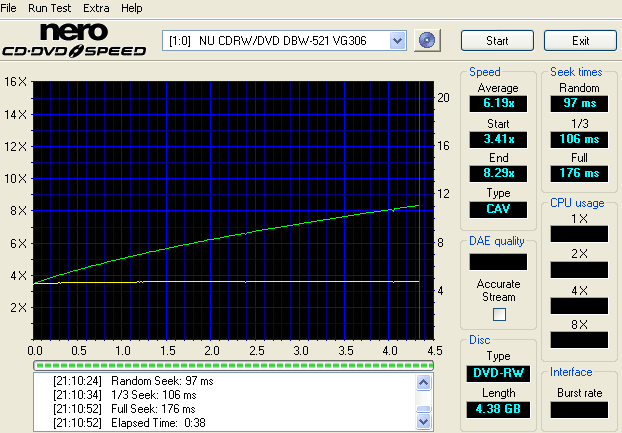The image size is (622, 433).
Task: Open the Run Test menu
Action: click(x=50, y=8)
